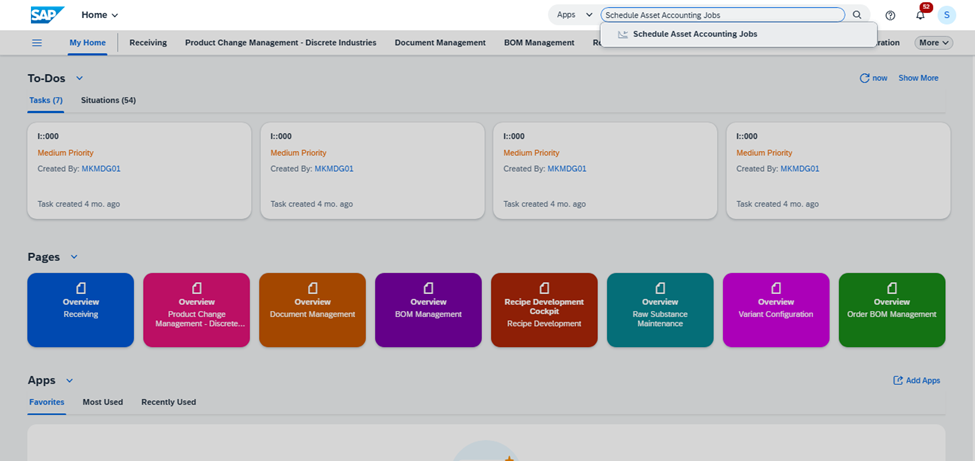This screenshot has height=461, width=975.
Task: Click the SAP logo
Action: [x=48, y=15]
